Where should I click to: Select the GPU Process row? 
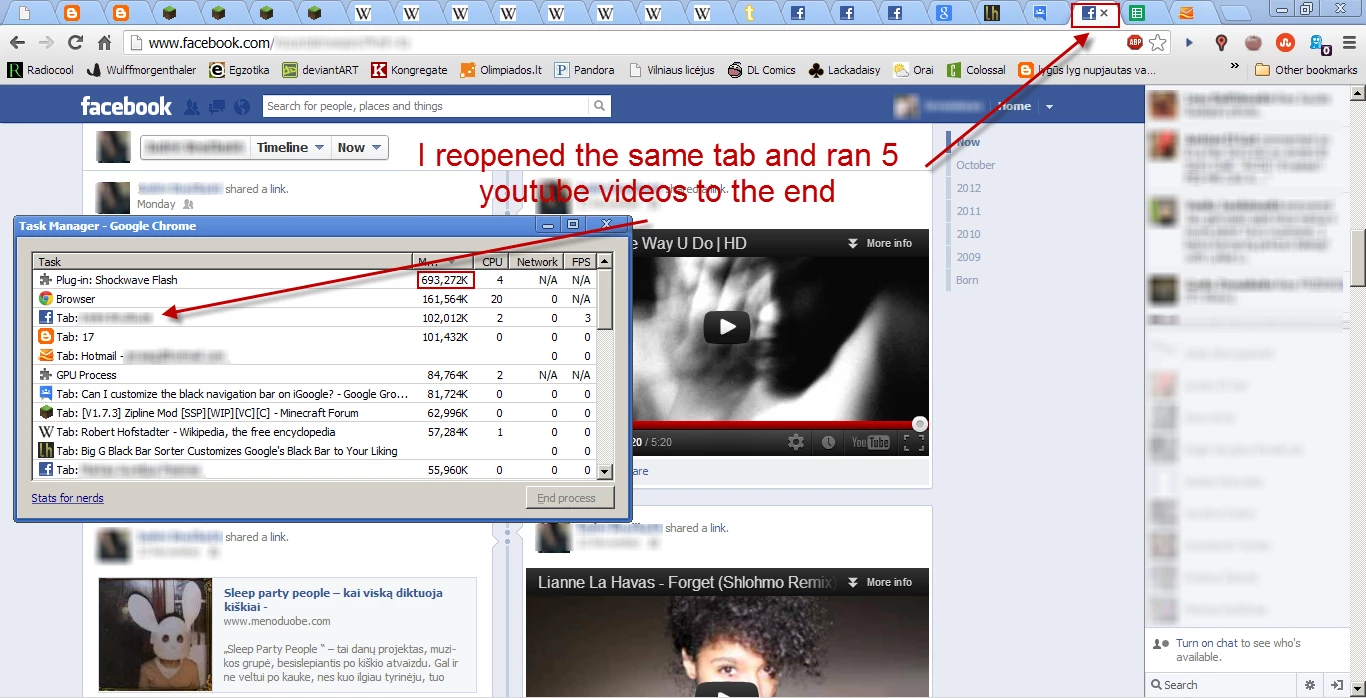(315, 375)
